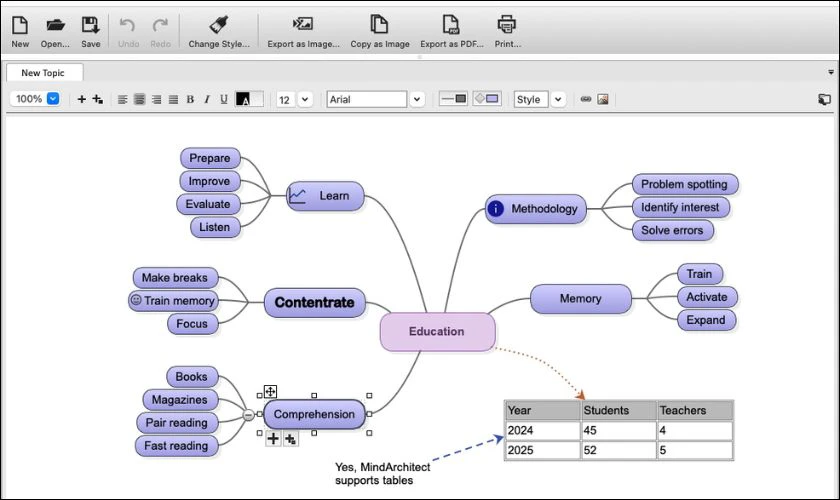Export the map as PDF
The height and width of the screenshot is (500, 840).
451,25
